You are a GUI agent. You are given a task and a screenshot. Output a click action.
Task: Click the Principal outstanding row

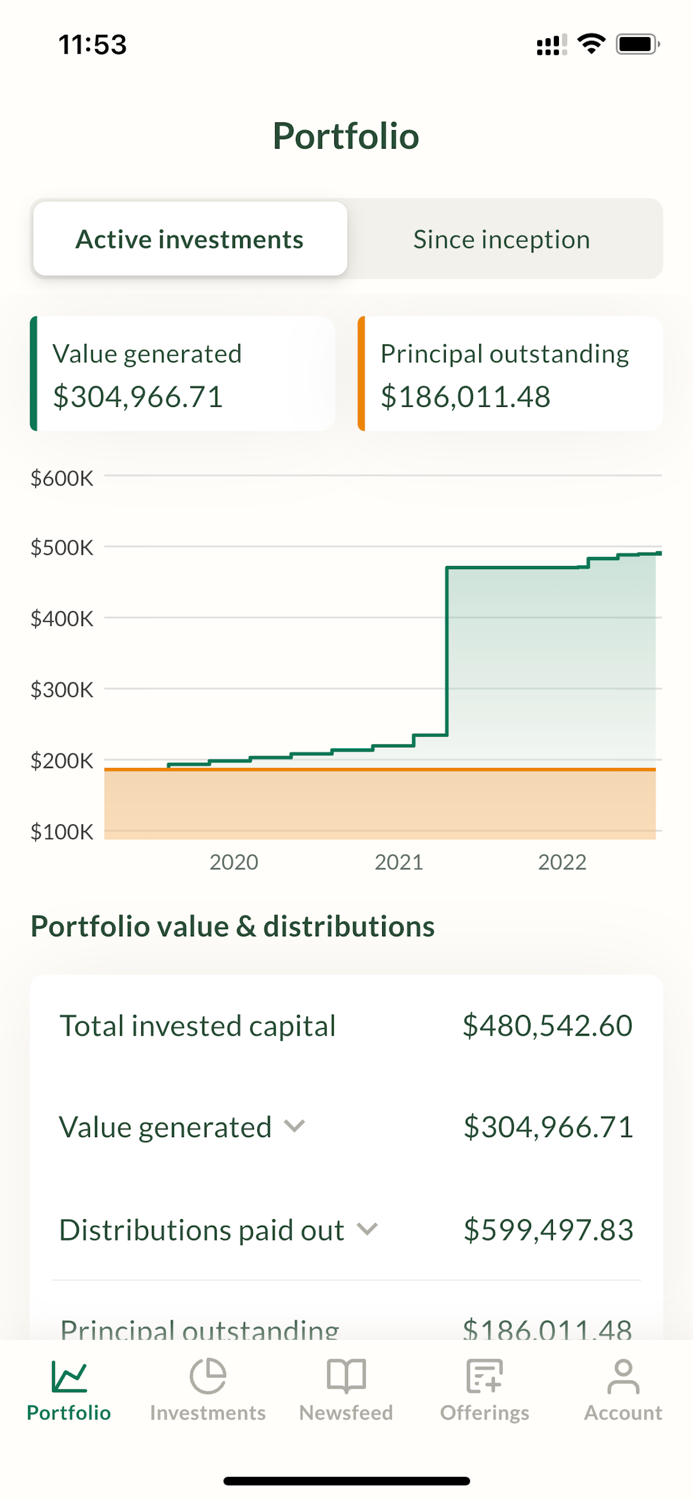(x=346, y=1330)
